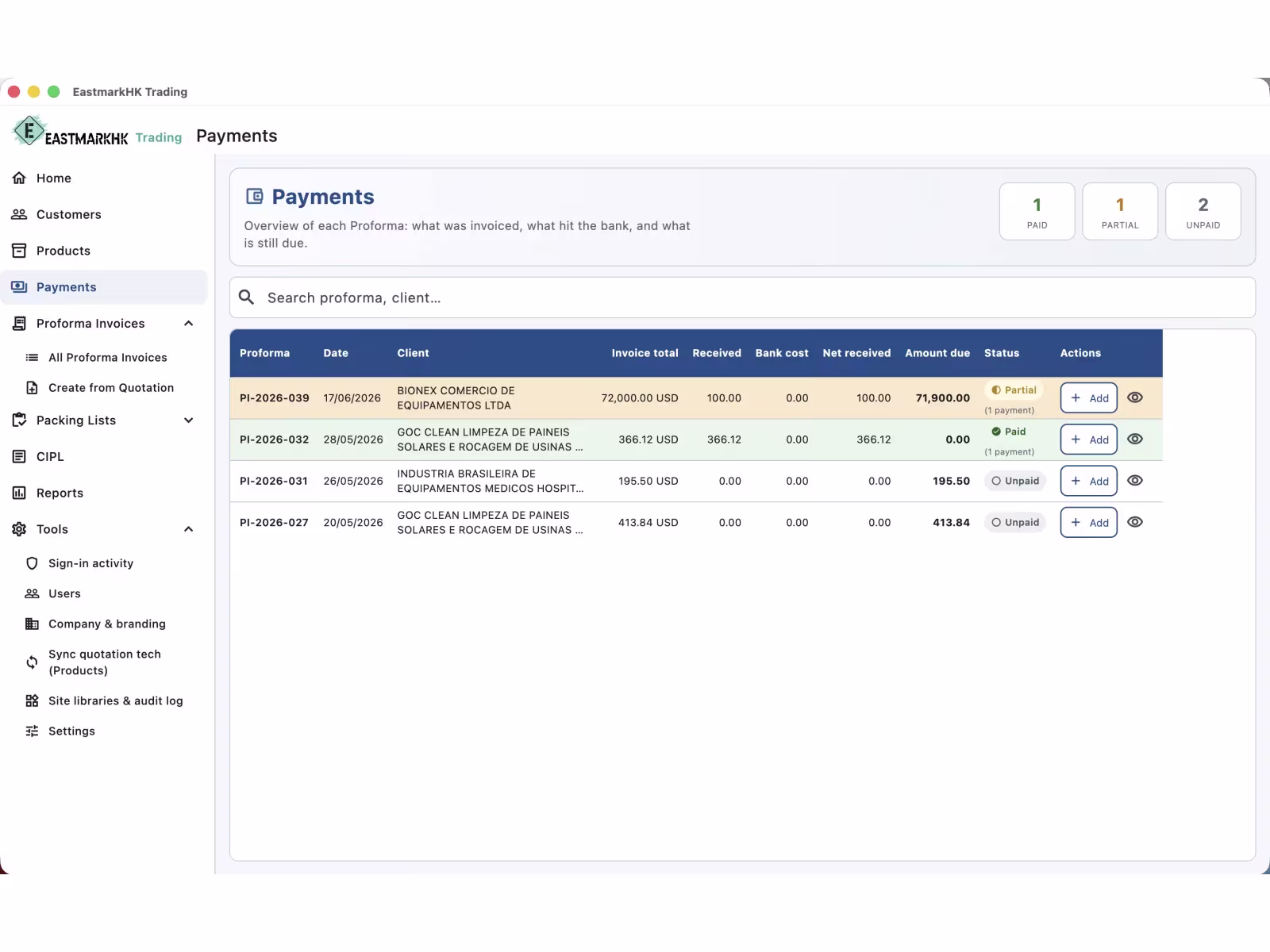Click the Amount due column header
The height and width of the screenshot is (952, 1270).
[x=937, y=353]
